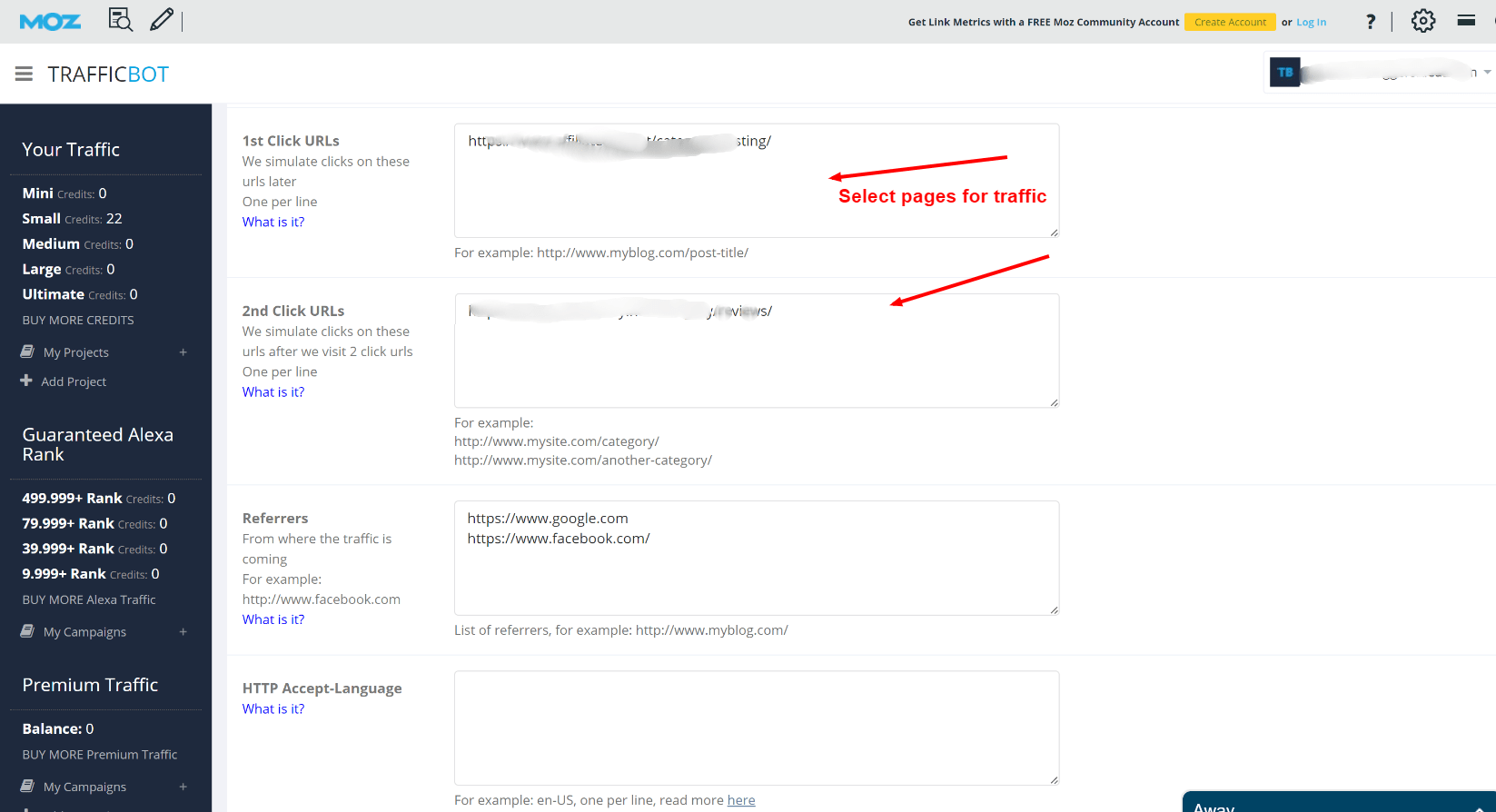Open My Campaigns under Guaranteed Alexa Rank
Image resolution: width=1496 pixels, height=812 pixels.
coord(84,632)
